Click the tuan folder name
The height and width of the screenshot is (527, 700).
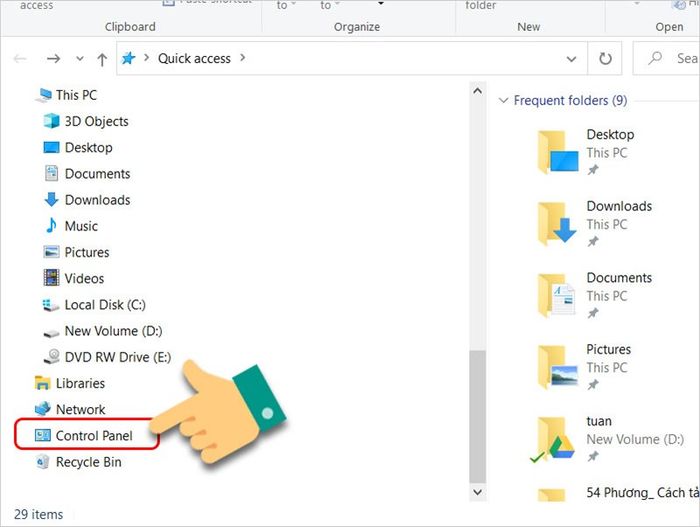pyautogui.click(x=599, y=421)
